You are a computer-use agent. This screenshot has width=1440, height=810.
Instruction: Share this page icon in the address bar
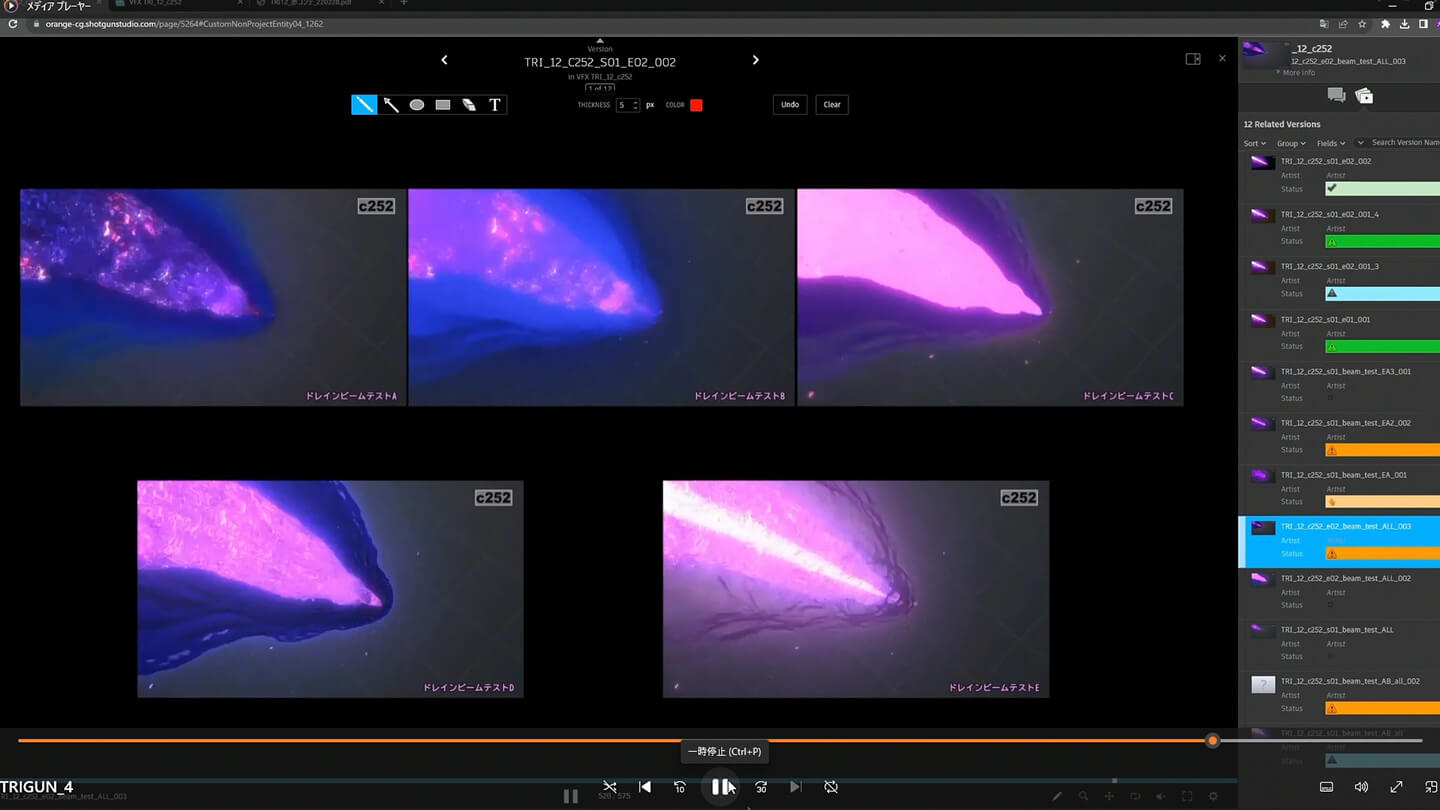tap(1343, 24)
